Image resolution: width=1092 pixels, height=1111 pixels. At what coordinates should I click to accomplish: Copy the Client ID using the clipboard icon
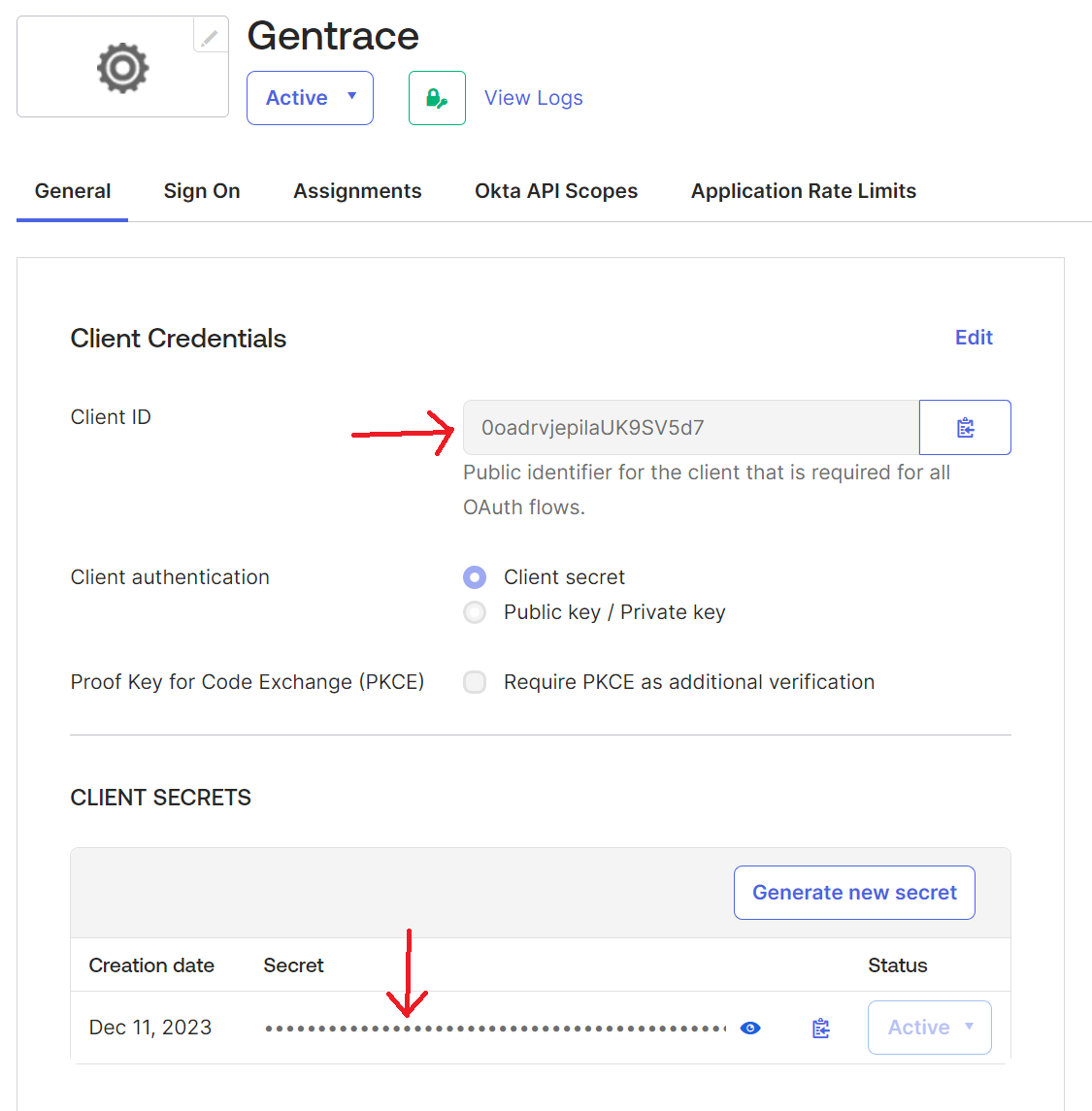965,427
